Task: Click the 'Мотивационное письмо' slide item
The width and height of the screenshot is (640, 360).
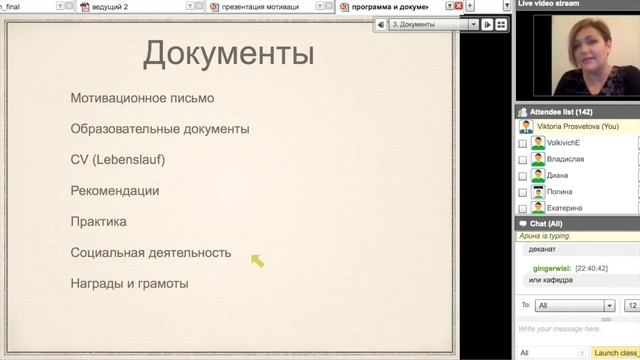Action: [142, 98]
